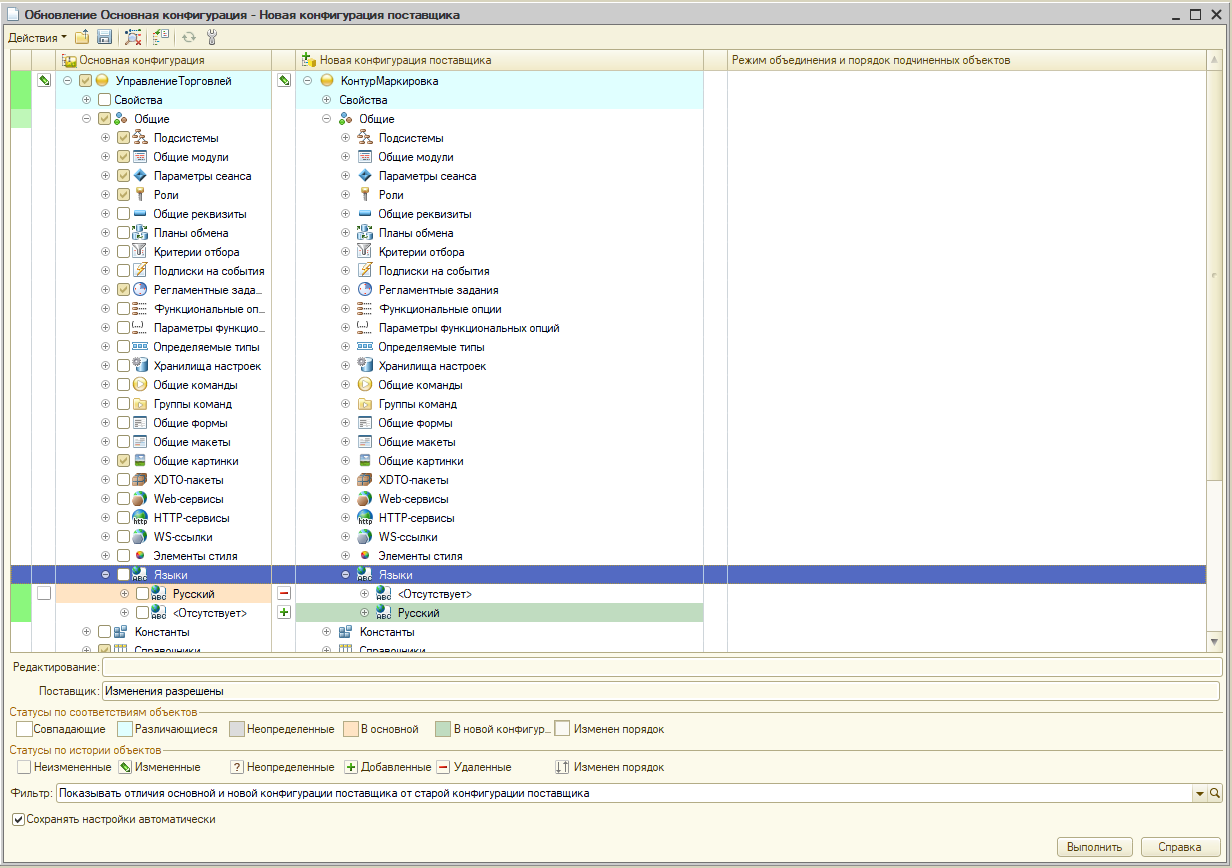
Task: Open the Фильтр dropdown arrow
Action: click(x=1200, y=793)
